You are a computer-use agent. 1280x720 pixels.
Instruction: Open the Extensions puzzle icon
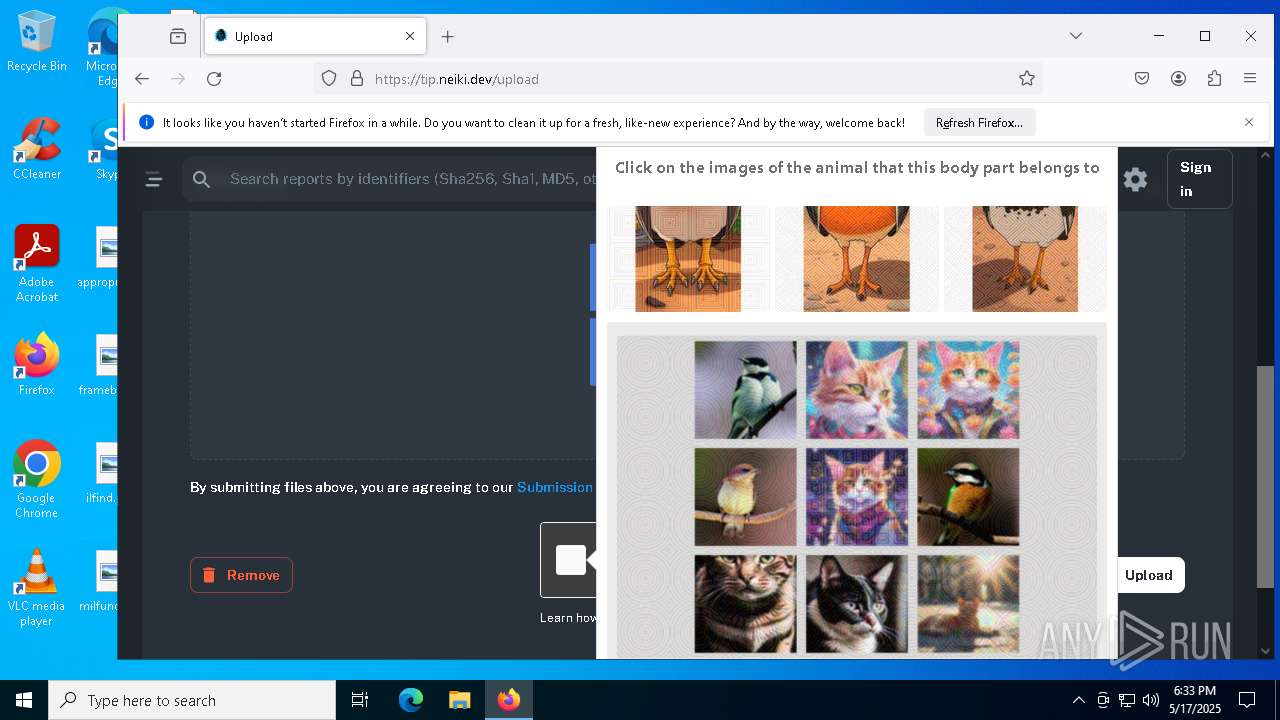pos(1214,79)
